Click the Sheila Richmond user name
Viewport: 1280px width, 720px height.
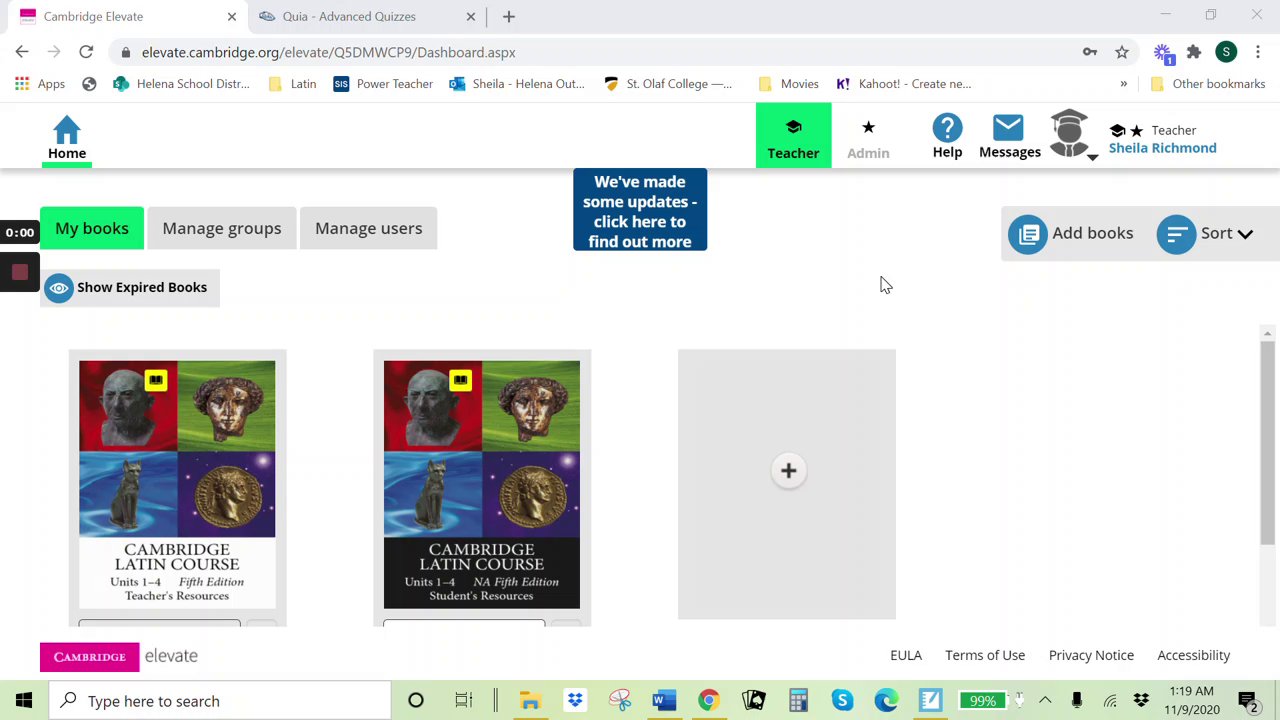pyautogui.click(x=1162, y=148)
